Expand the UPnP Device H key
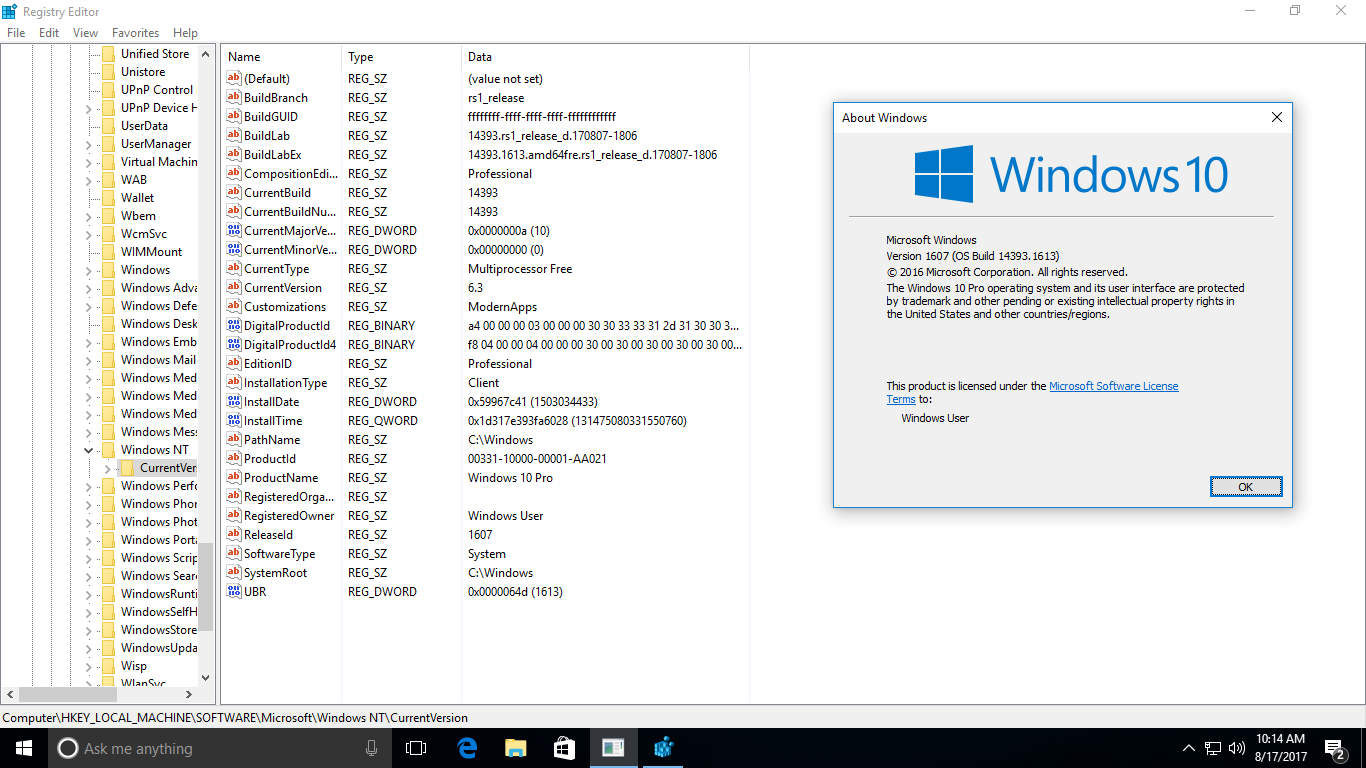Viewport: 1366px width, 768px height. coord(89,108)
